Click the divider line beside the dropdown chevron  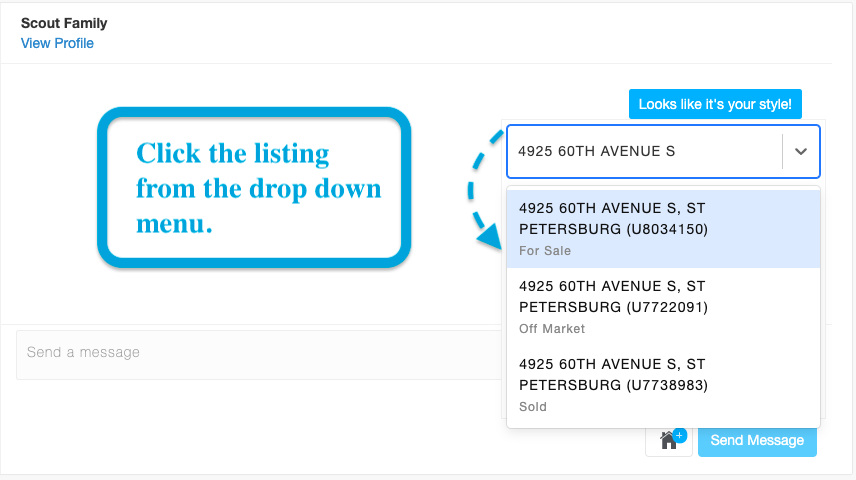[x=782, y=152]
